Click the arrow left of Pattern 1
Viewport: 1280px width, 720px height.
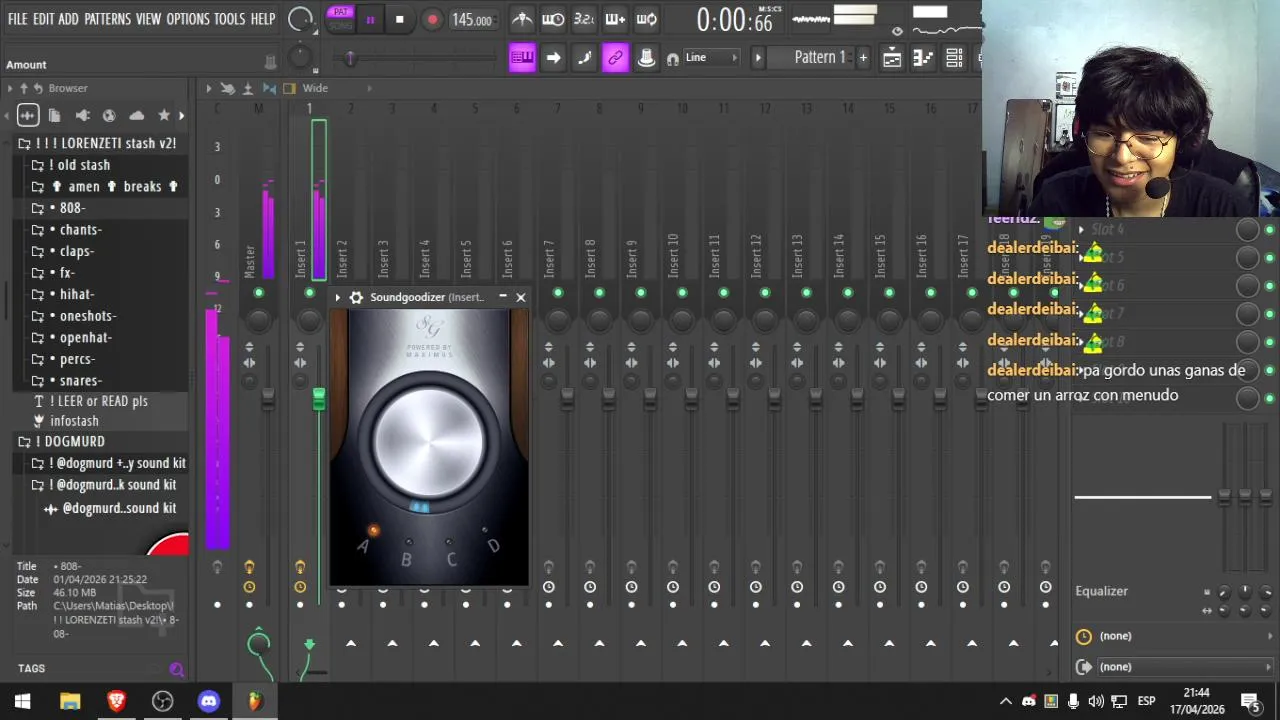758,58
